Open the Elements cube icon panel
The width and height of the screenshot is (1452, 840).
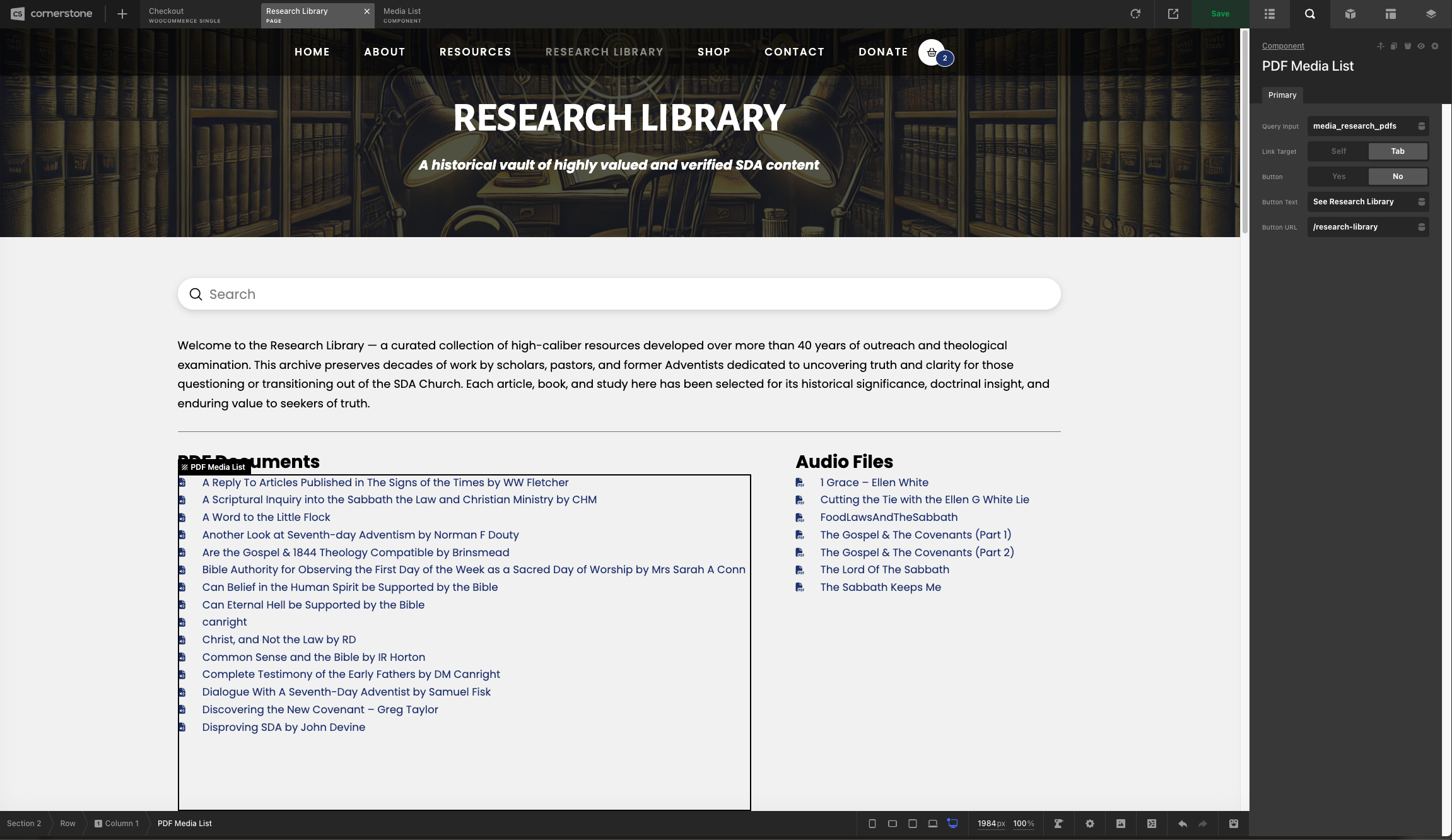[x=1350, y=14]
